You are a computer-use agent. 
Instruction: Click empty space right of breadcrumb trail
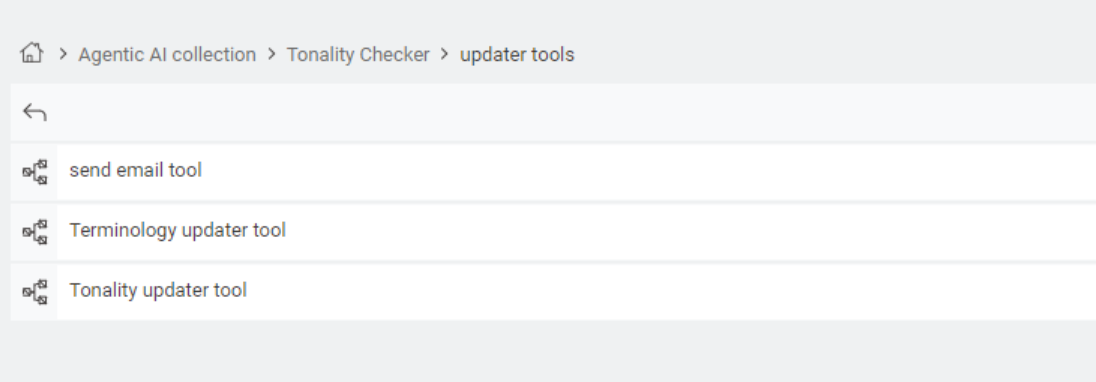coord(835,54)
